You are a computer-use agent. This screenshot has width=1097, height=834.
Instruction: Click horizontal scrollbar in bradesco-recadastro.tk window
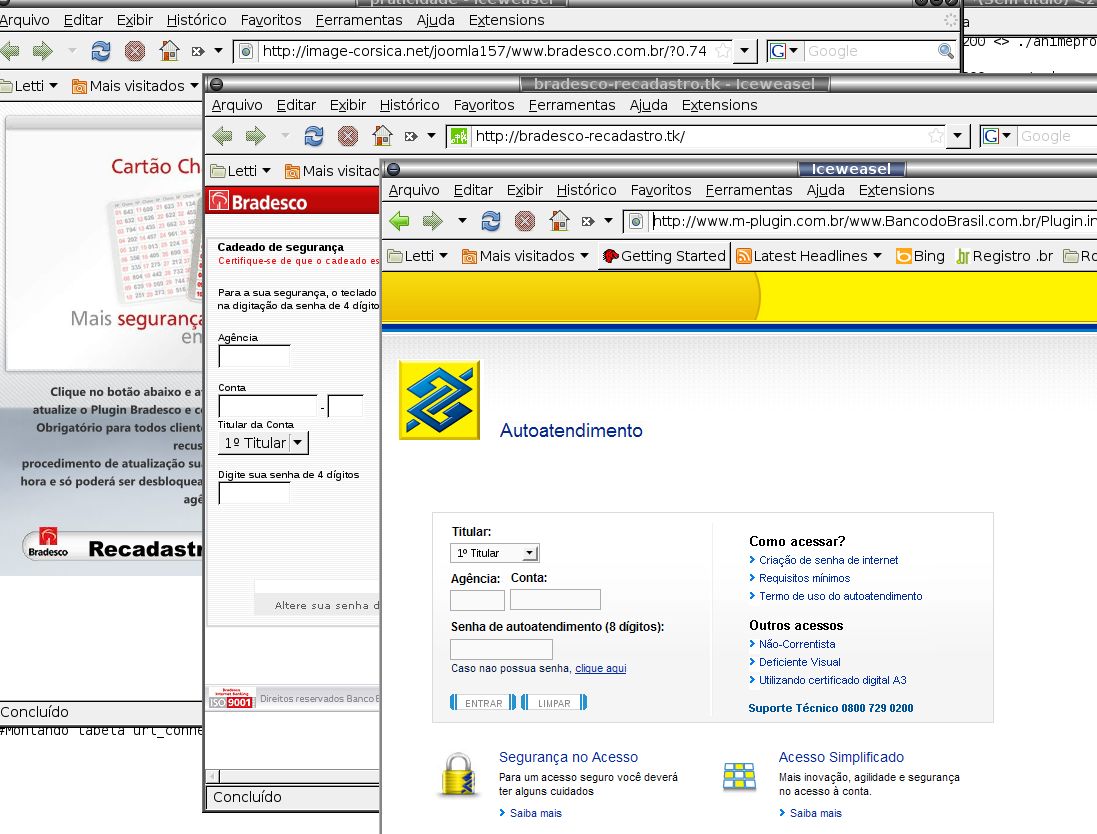tap(293, 776)
